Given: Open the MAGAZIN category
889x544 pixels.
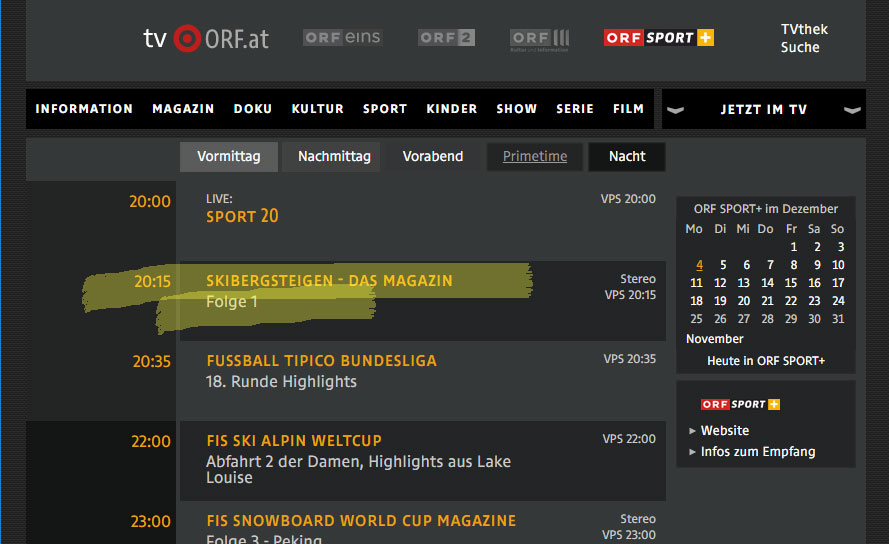Looking at the screenshot, I should click(x=183, y=108).
